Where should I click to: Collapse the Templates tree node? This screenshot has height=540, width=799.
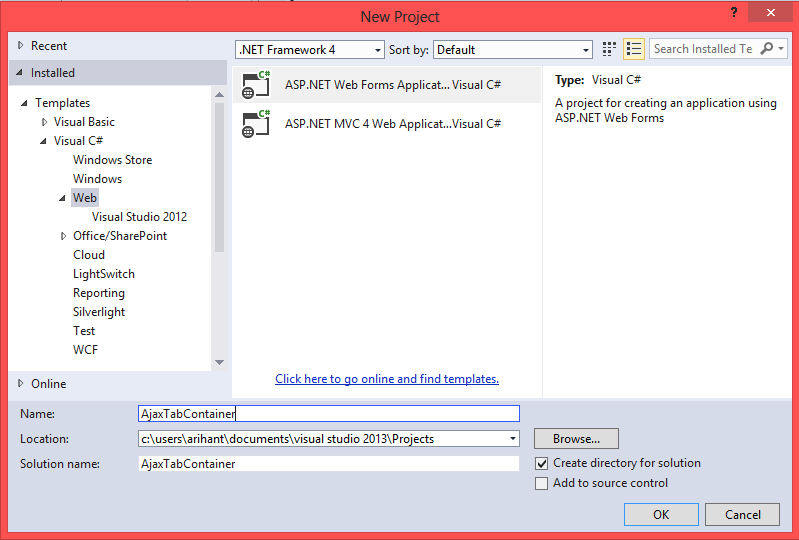[24, 103]
